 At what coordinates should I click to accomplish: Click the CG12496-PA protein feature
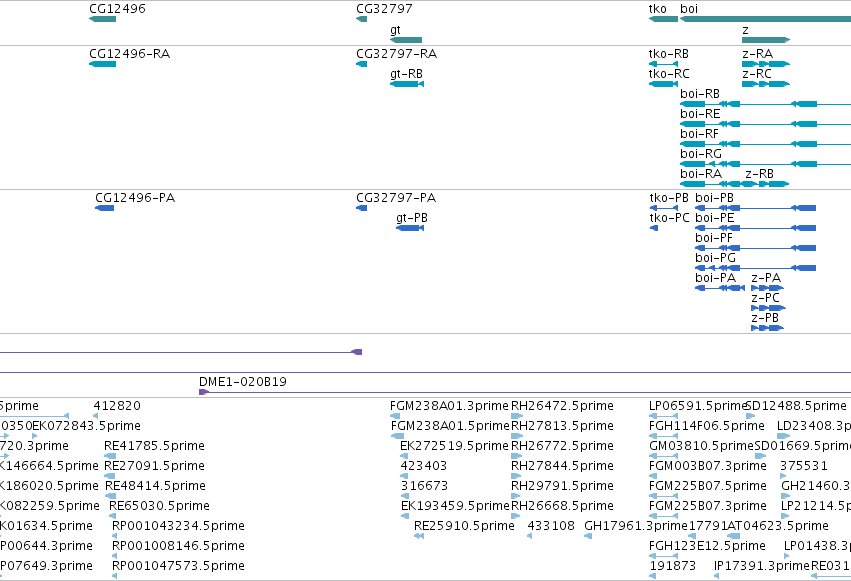click(x=105, y=208)
